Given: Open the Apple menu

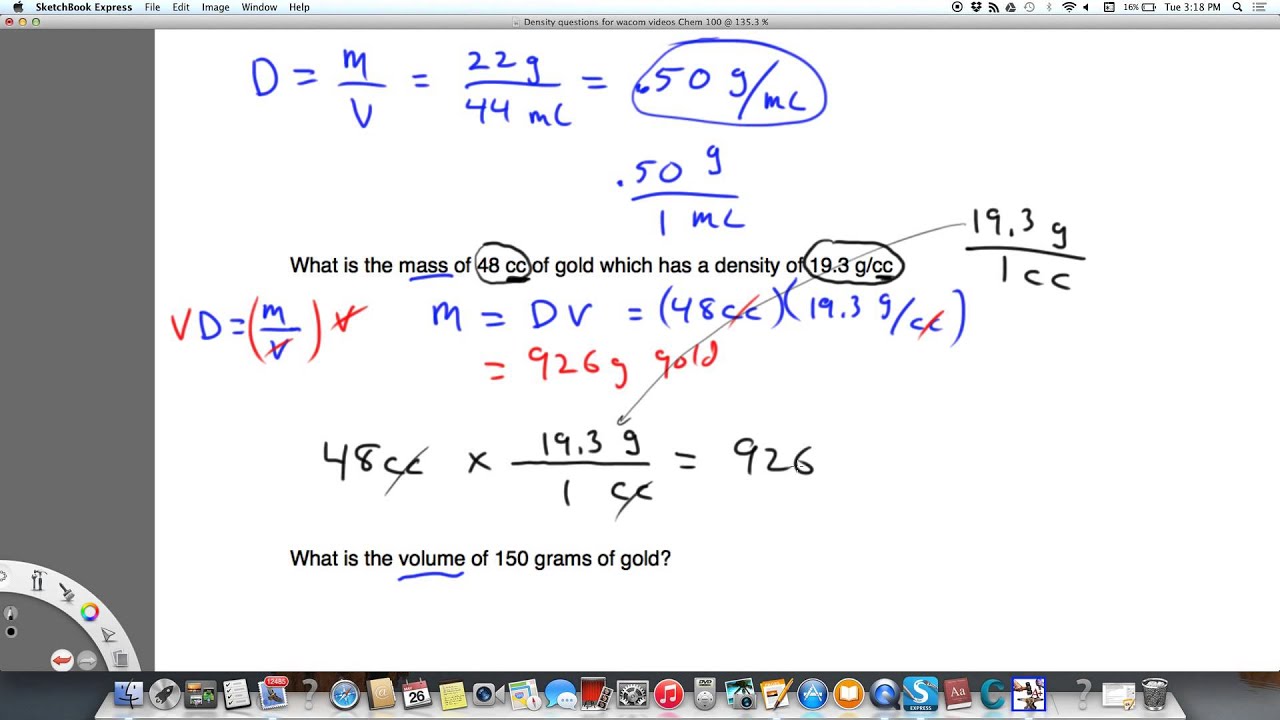Looking at the screenshot, I should (17, 7).
